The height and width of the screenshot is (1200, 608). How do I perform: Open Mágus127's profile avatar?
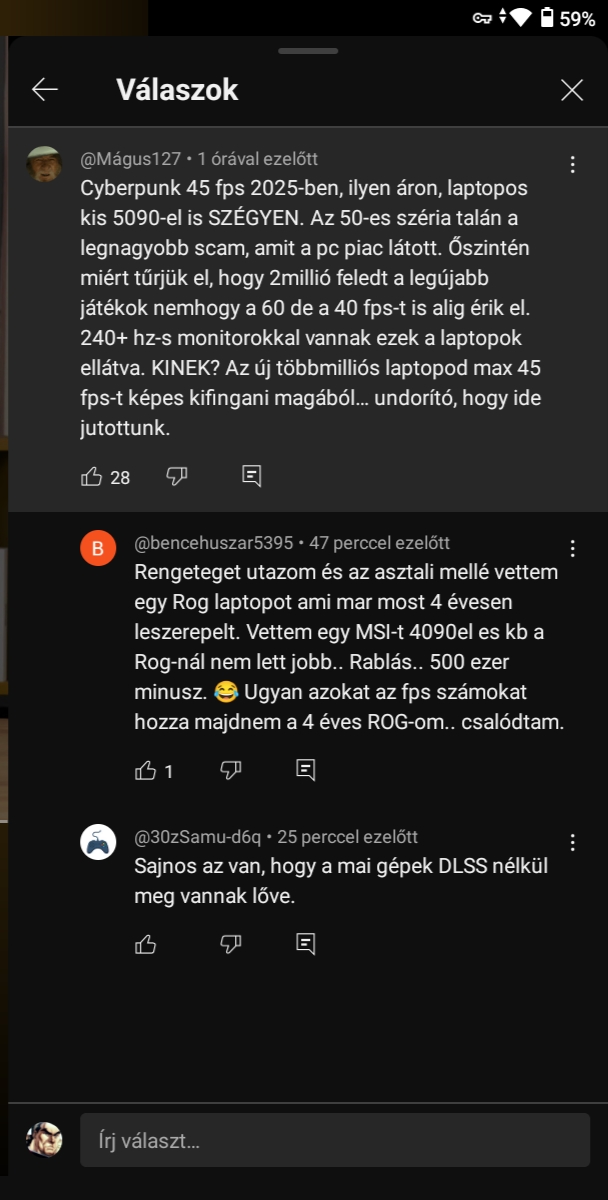pyautogui.click(x=44, y=164)
